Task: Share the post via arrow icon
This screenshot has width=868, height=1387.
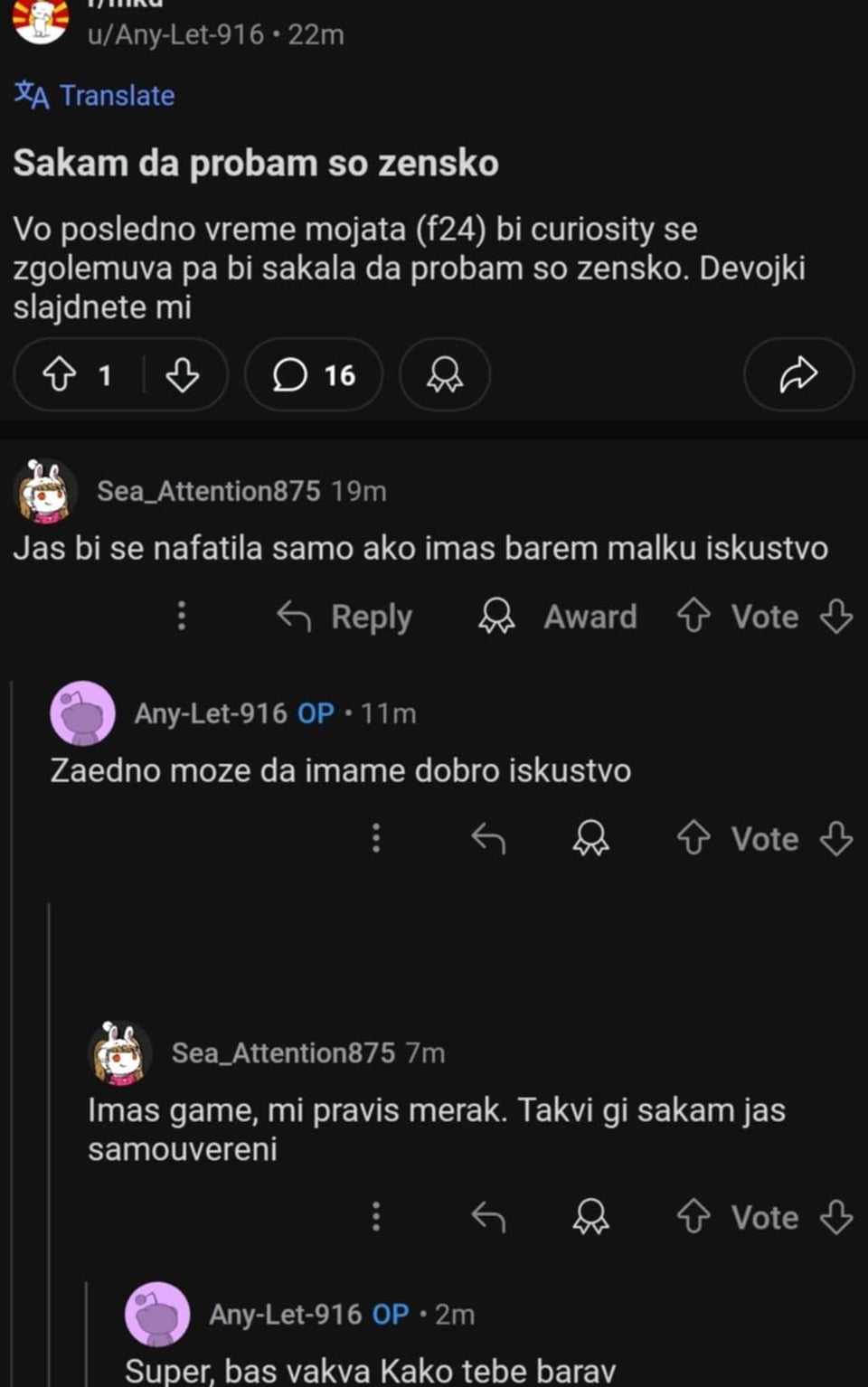Action: [798, 374]
